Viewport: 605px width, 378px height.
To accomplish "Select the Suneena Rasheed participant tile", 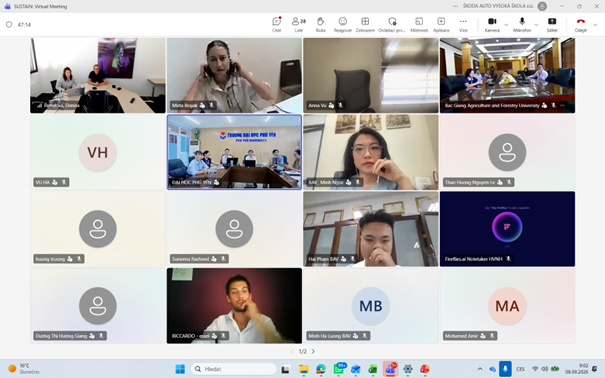I will [x=234, y=229].
